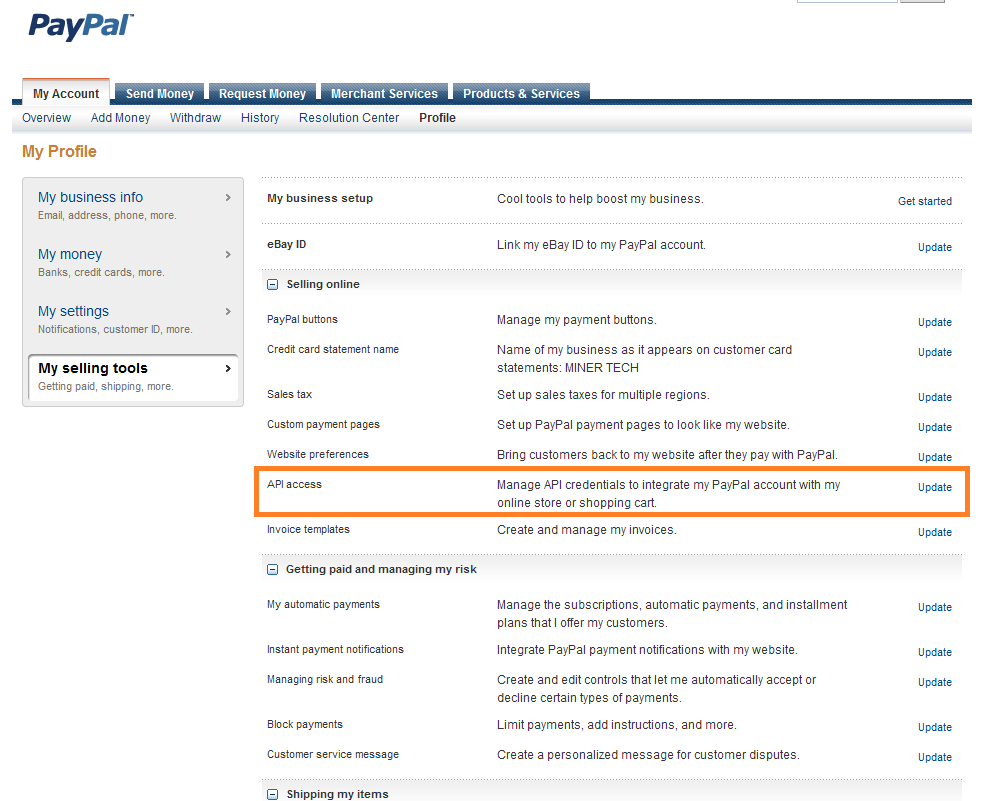Click the PayPal logo
This screenshot has height=801, width=986.
point(80,25)
